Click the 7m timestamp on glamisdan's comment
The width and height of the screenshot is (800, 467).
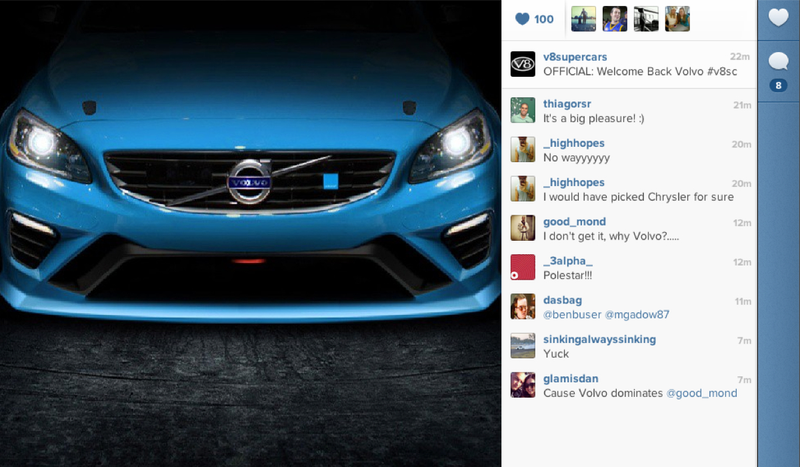(x=744, y=380)
